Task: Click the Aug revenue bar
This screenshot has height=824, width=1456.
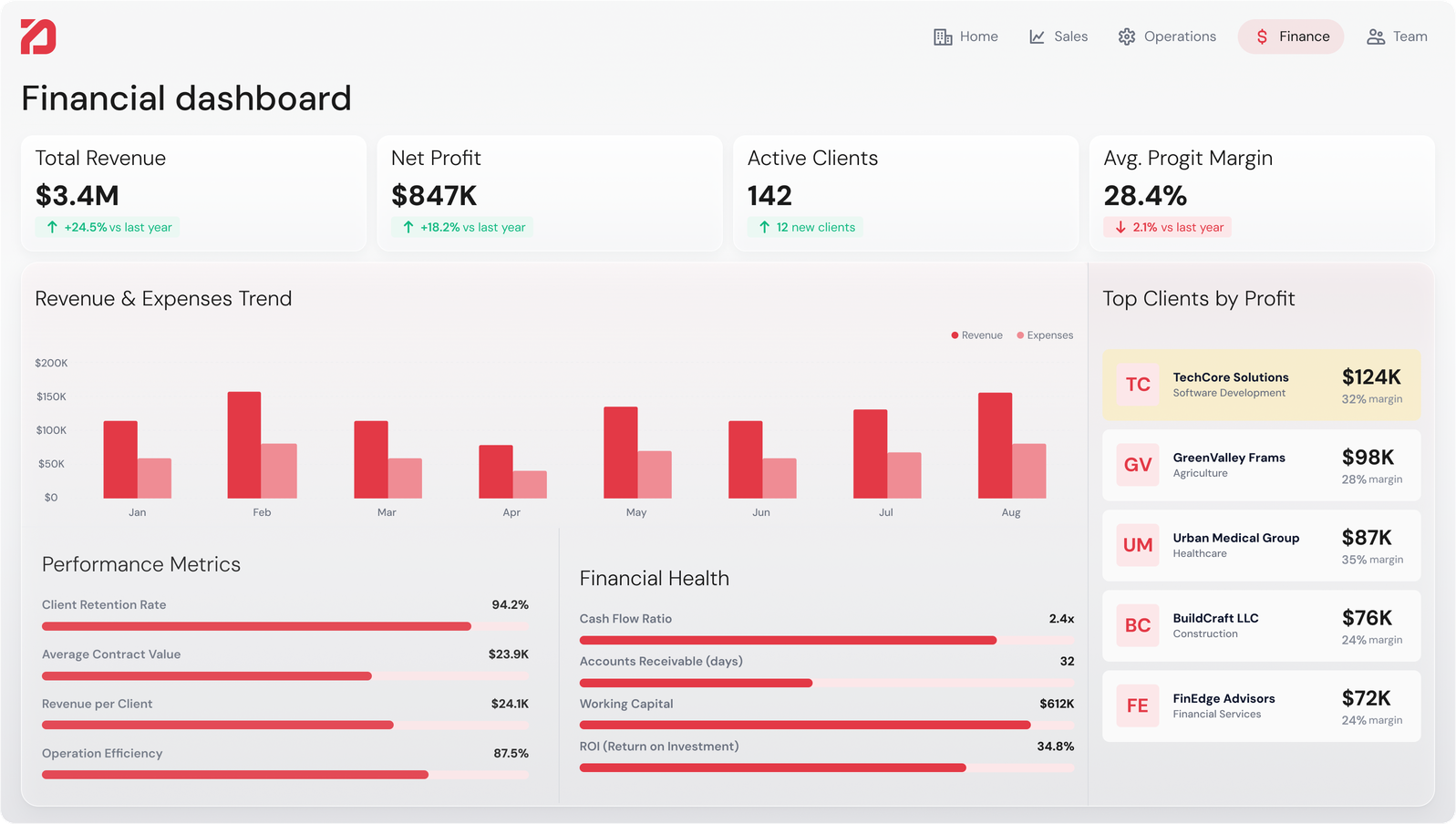Action: tap(995, 446)
